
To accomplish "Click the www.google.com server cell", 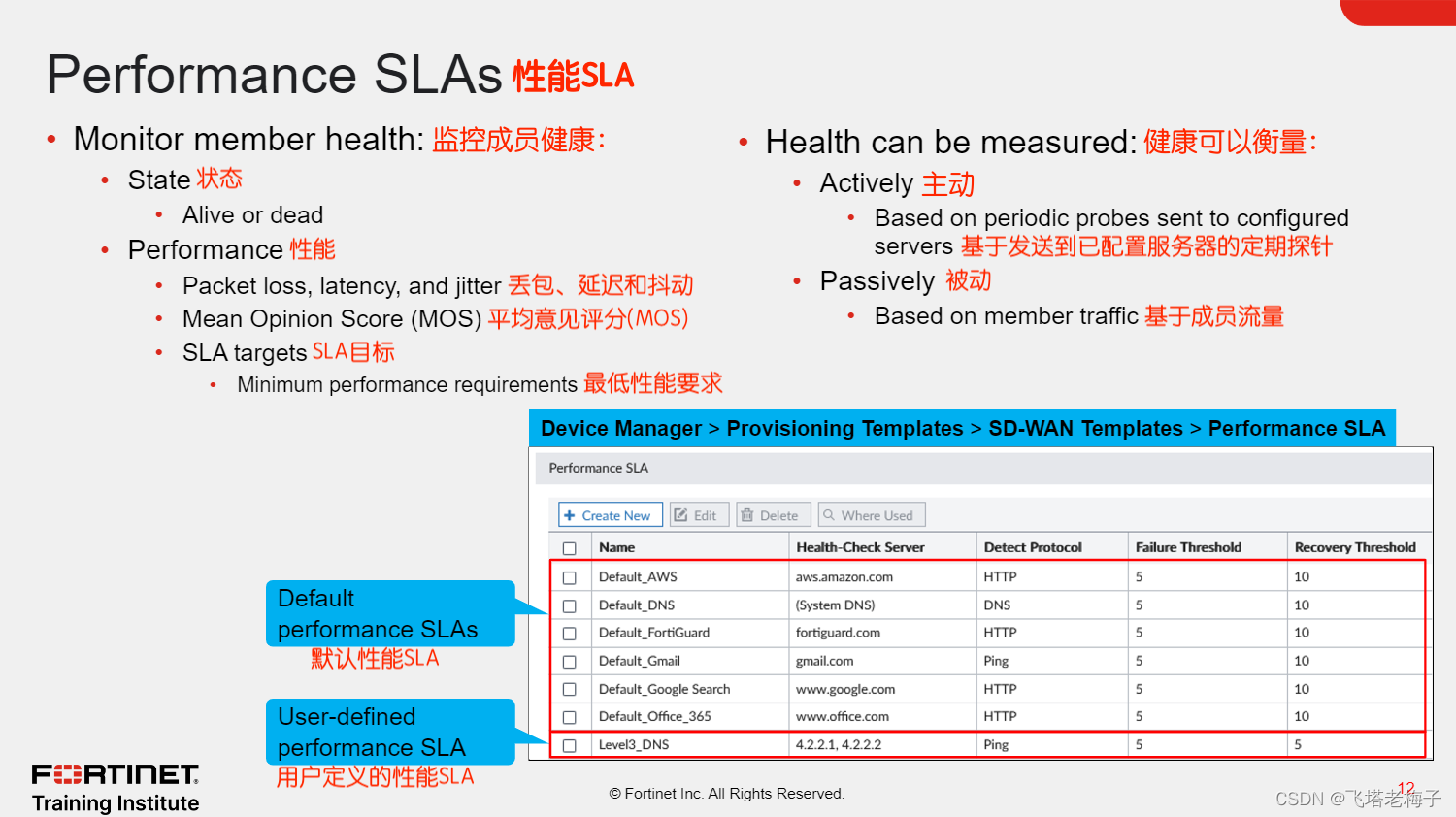I will click(845, 689).
